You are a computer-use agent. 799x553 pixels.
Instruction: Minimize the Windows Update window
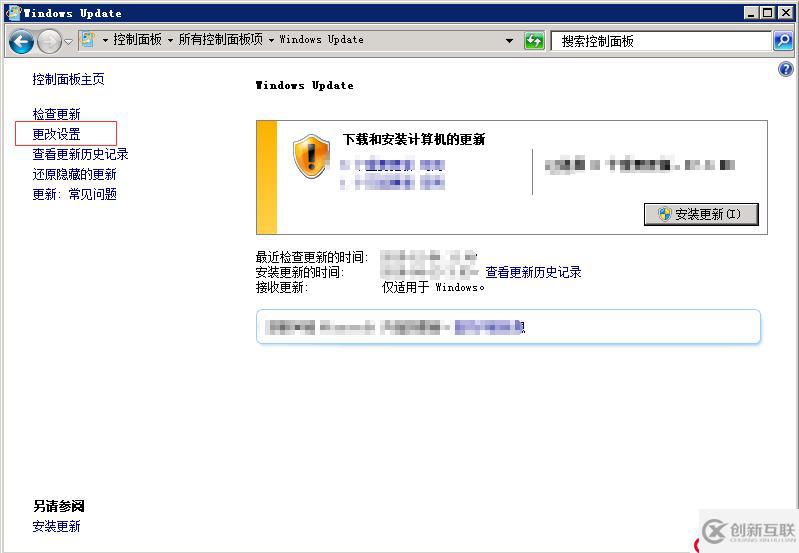point(751,13)
